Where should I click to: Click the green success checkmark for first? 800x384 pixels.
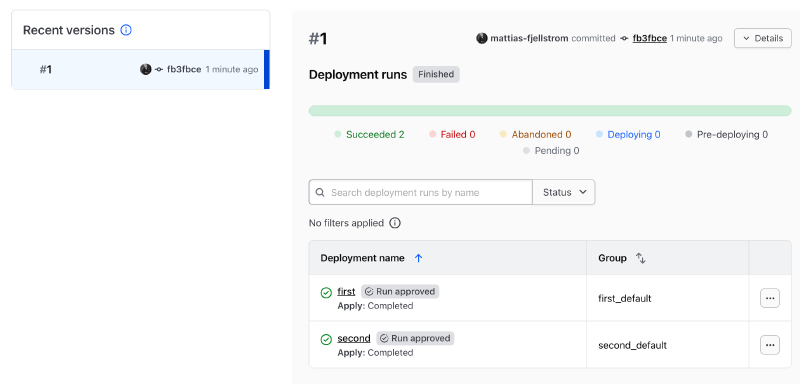click(x=326, y=293)
